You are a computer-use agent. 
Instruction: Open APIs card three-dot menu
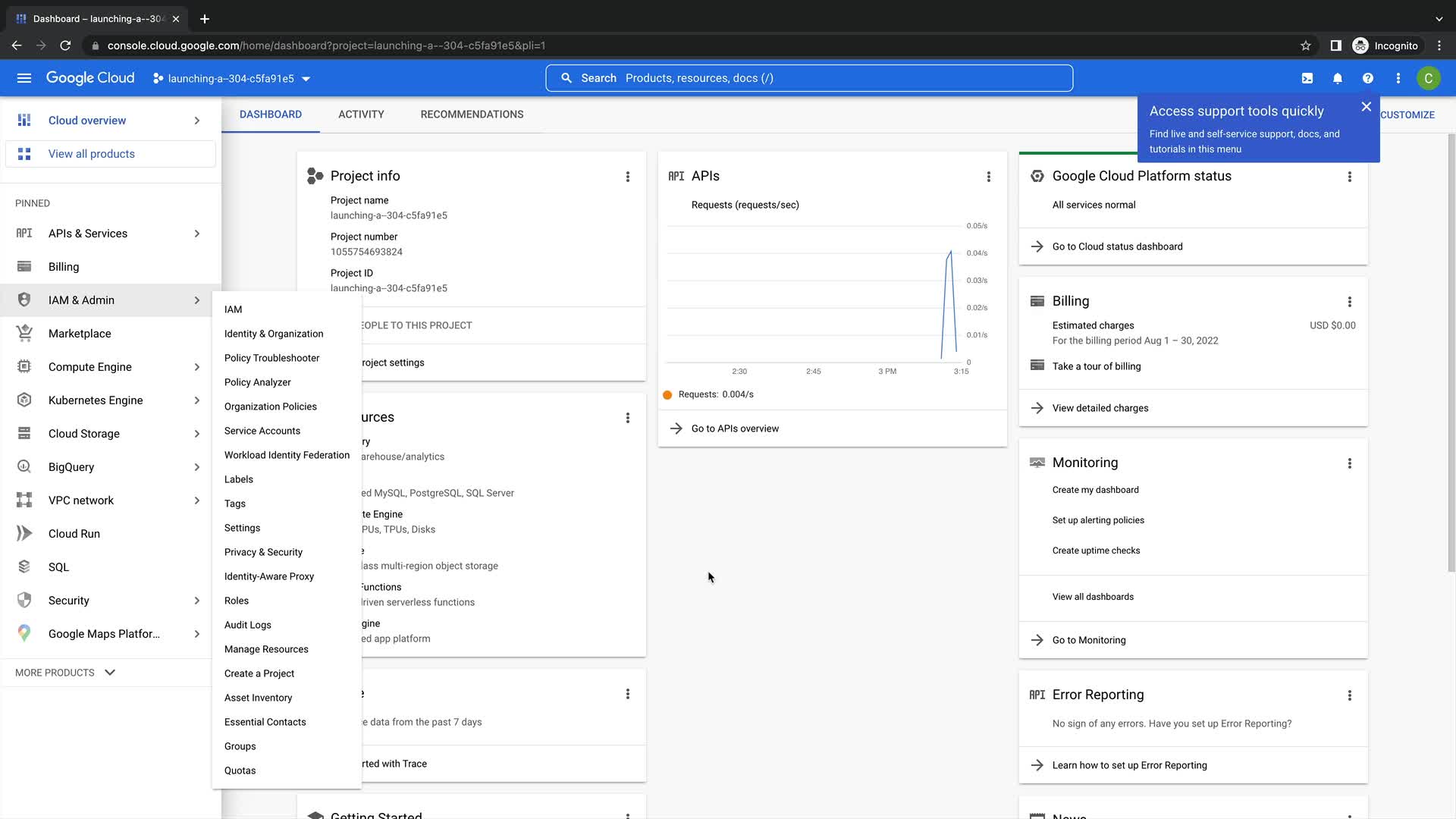989,177
